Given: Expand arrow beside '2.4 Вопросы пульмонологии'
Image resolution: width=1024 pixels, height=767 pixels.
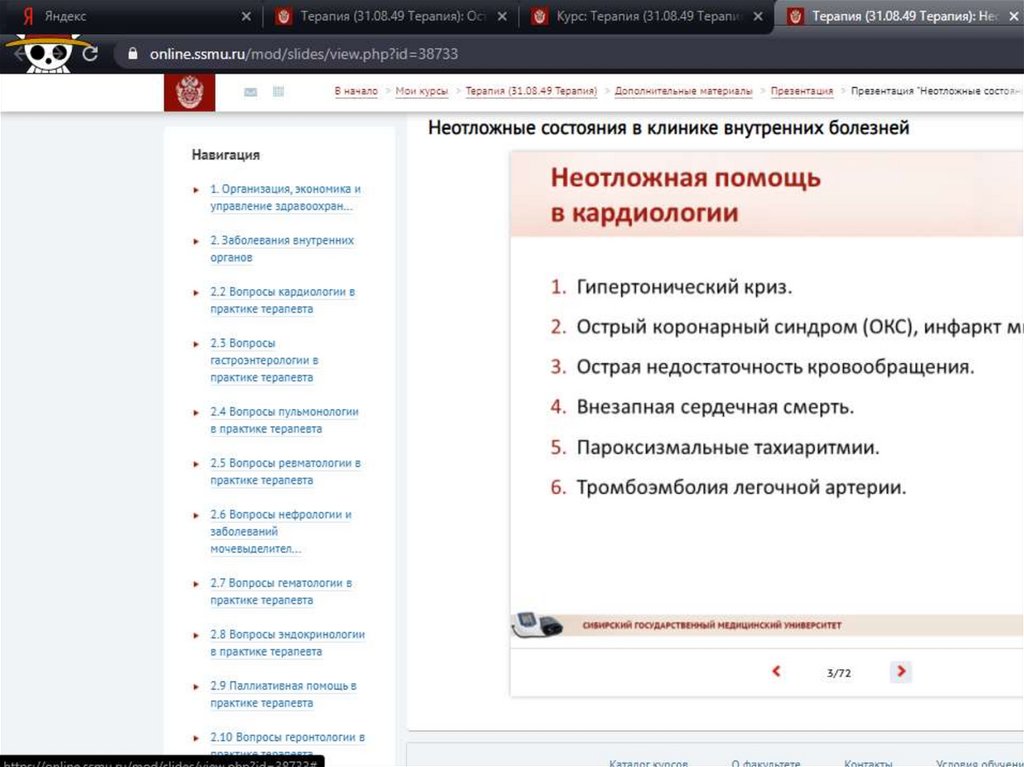Looking at the screenshot, I should pyautogui.click(x=196, y=413).
